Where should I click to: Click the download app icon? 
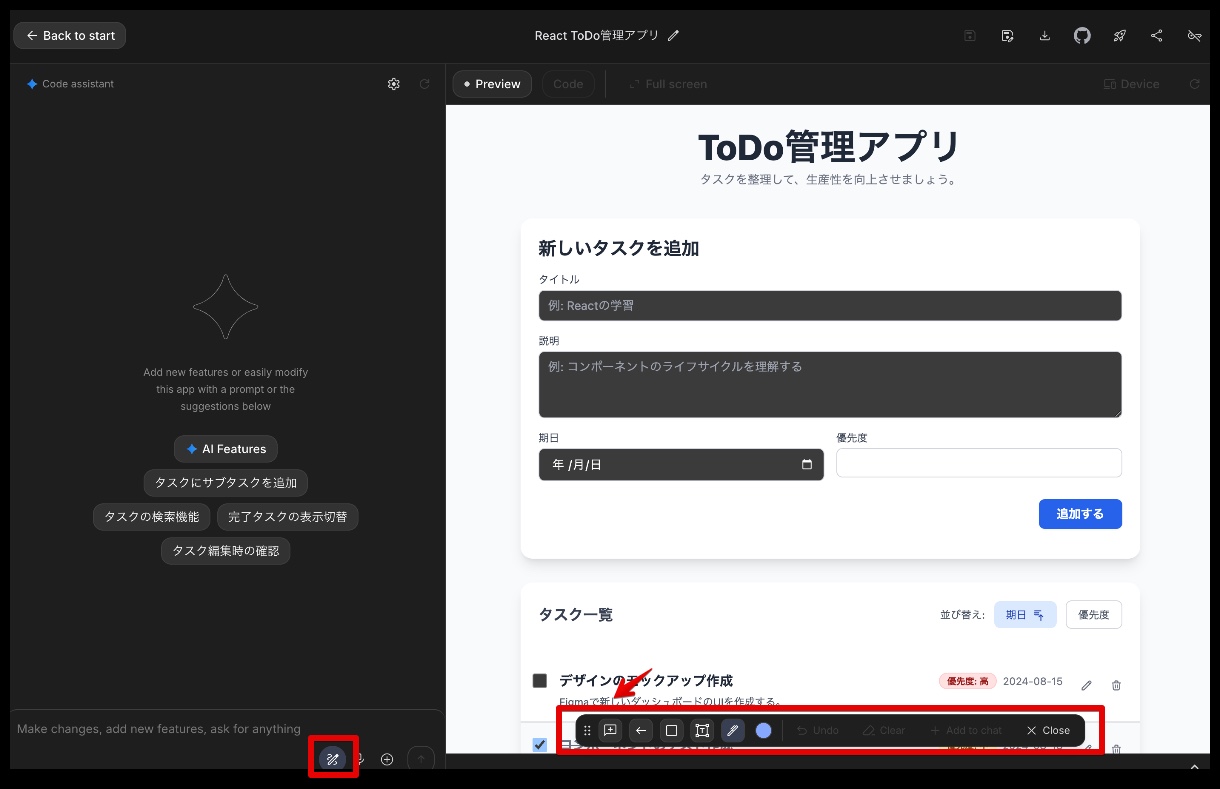(x=1045, y=36)
